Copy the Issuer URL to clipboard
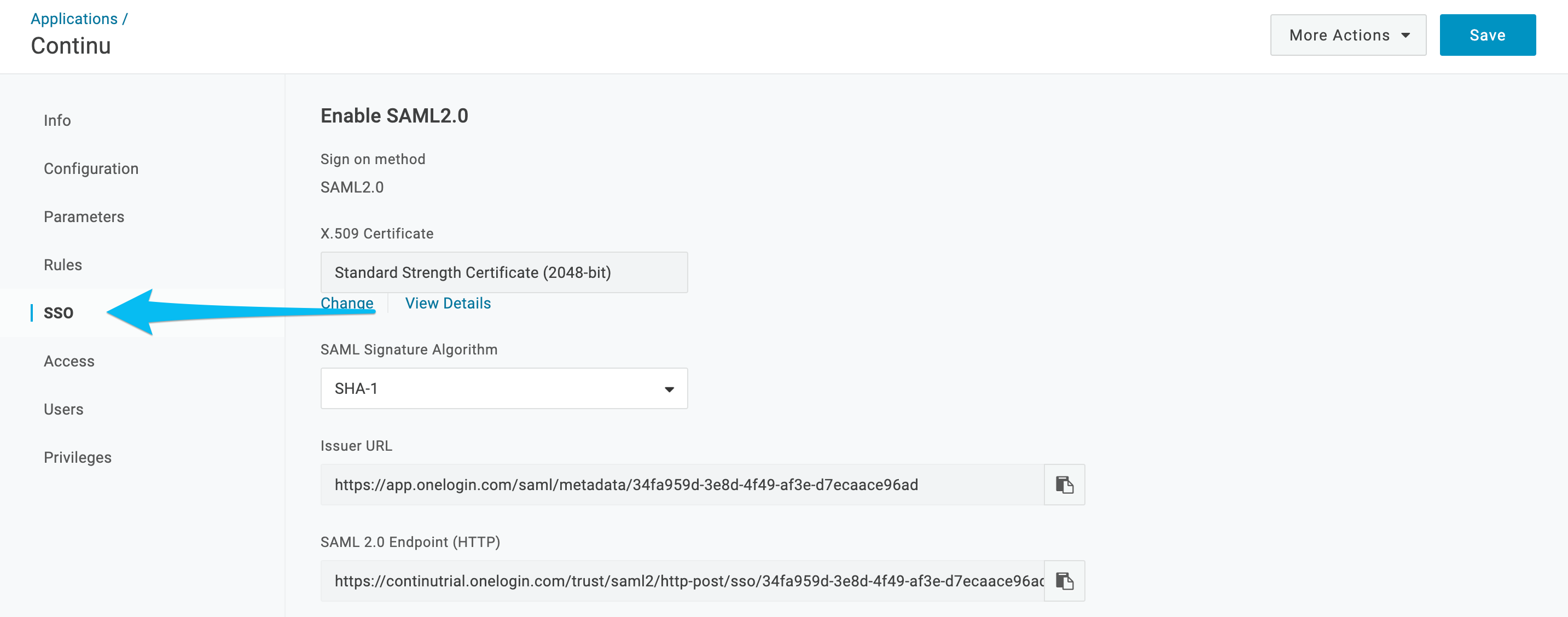 click(x=1064, y=484)
